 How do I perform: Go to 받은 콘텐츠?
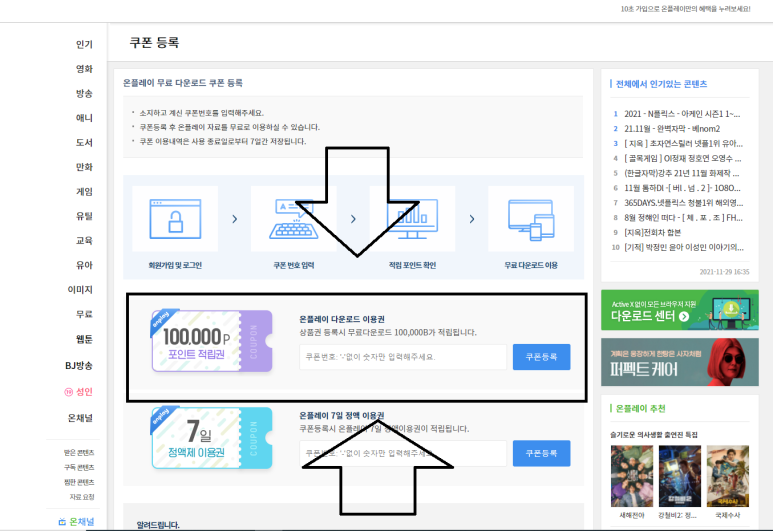click(79, 453)
